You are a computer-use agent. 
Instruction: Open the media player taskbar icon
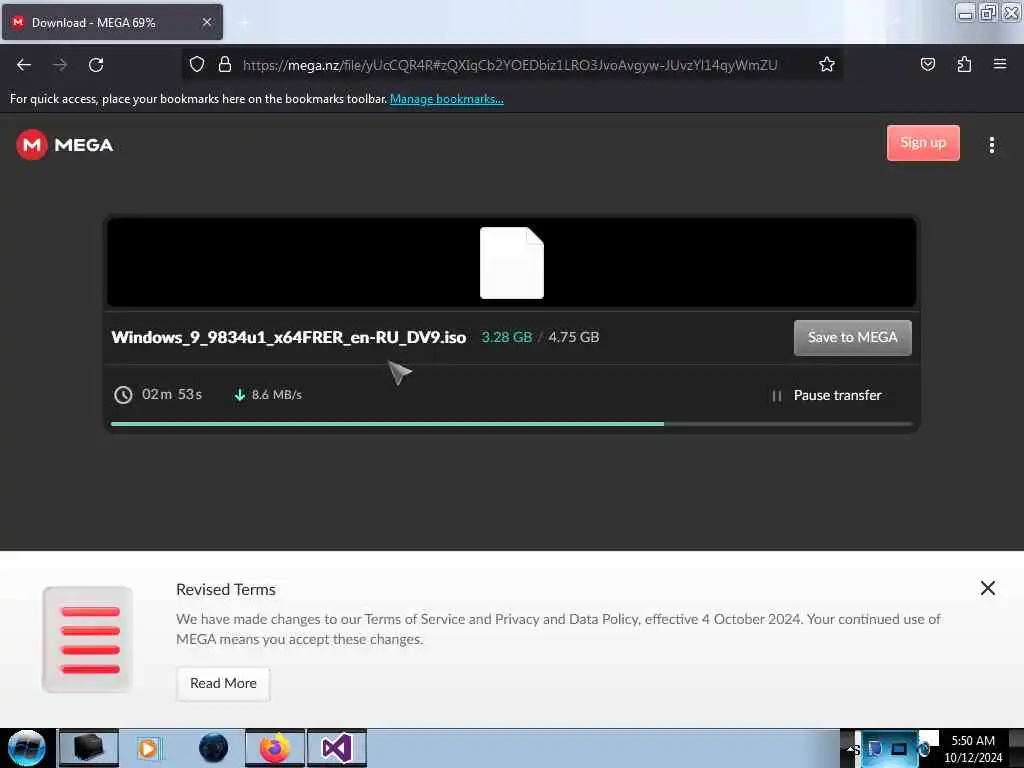[x=148, y=748]
